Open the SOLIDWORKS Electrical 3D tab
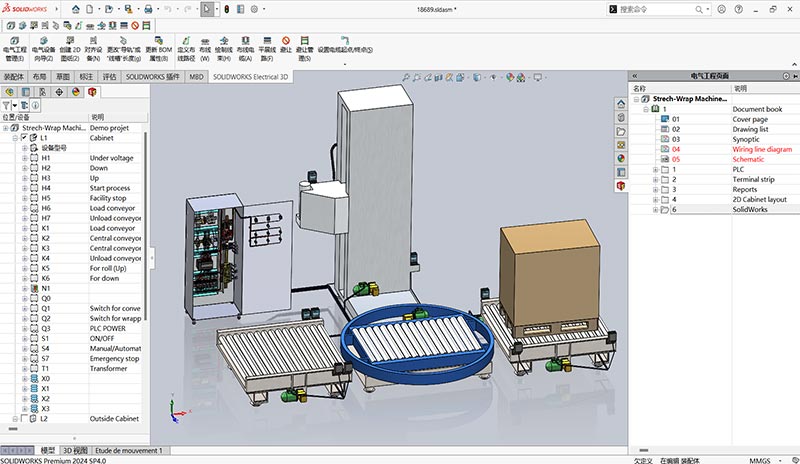This screenshot has width=800, height=464. coord(250,77)
